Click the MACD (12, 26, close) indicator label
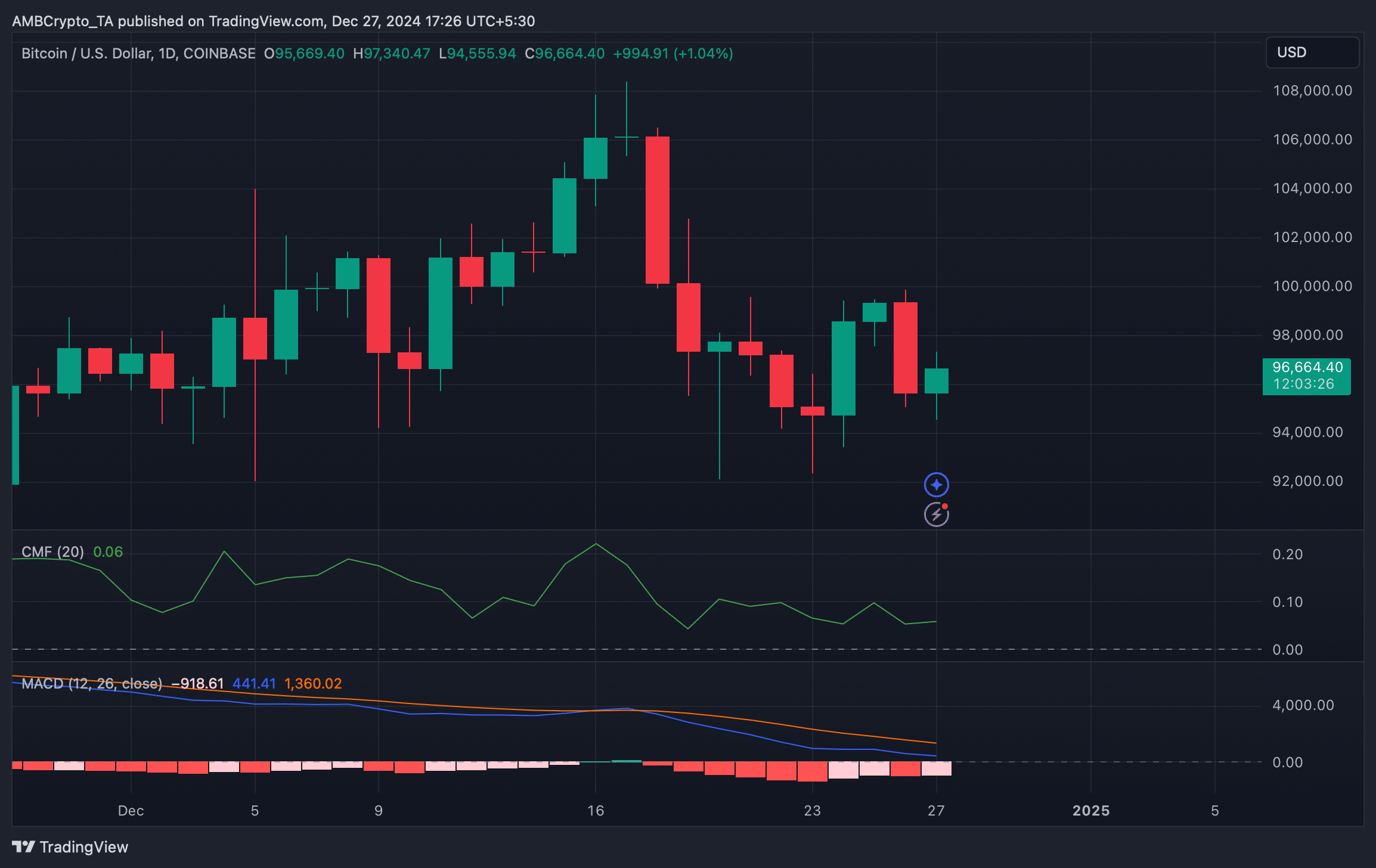 [x=92, y=683]
